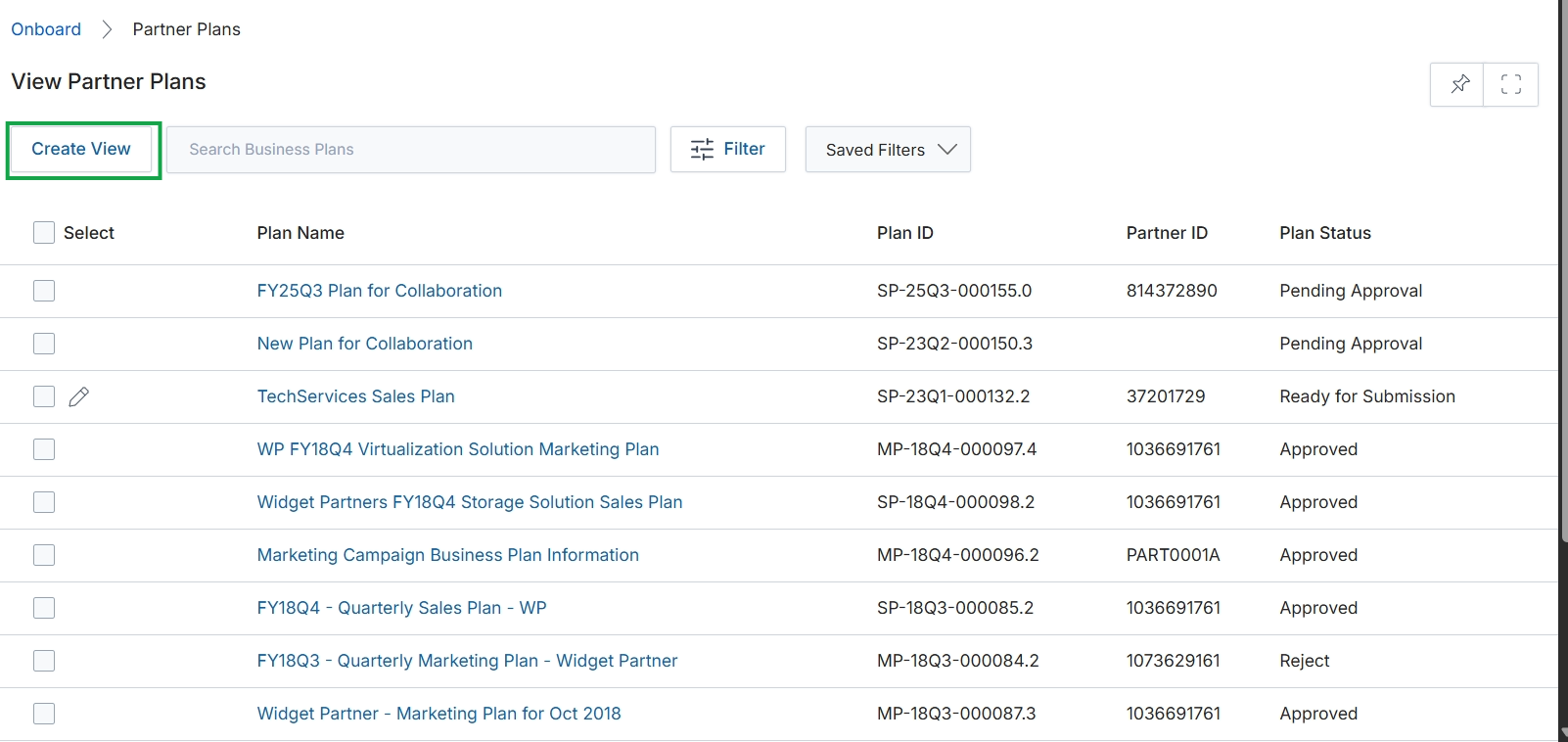Open Widget Partners FY18Q4 Storage Solution Sales Plan
The height and width of the screenshot is (742, 1568).
click(470, 502)
